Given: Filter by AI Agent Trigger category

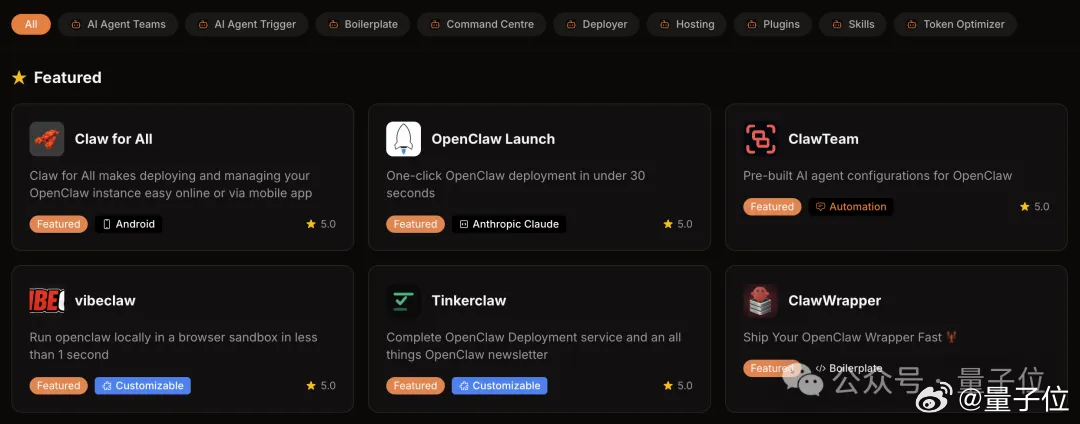Looking at the screenshot, I should pos(247,24).
